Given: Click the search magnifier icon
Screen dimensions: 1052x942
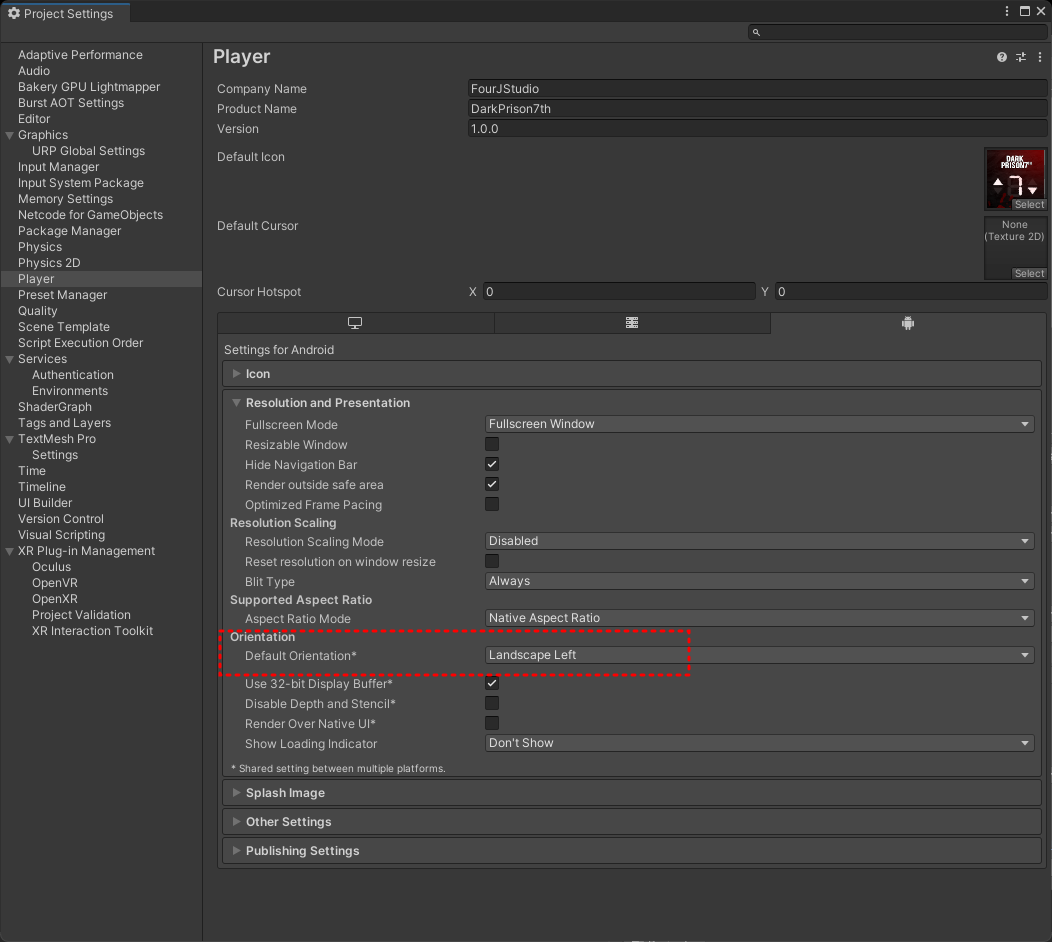Looking at the screenshot, I should coord(756,32).
